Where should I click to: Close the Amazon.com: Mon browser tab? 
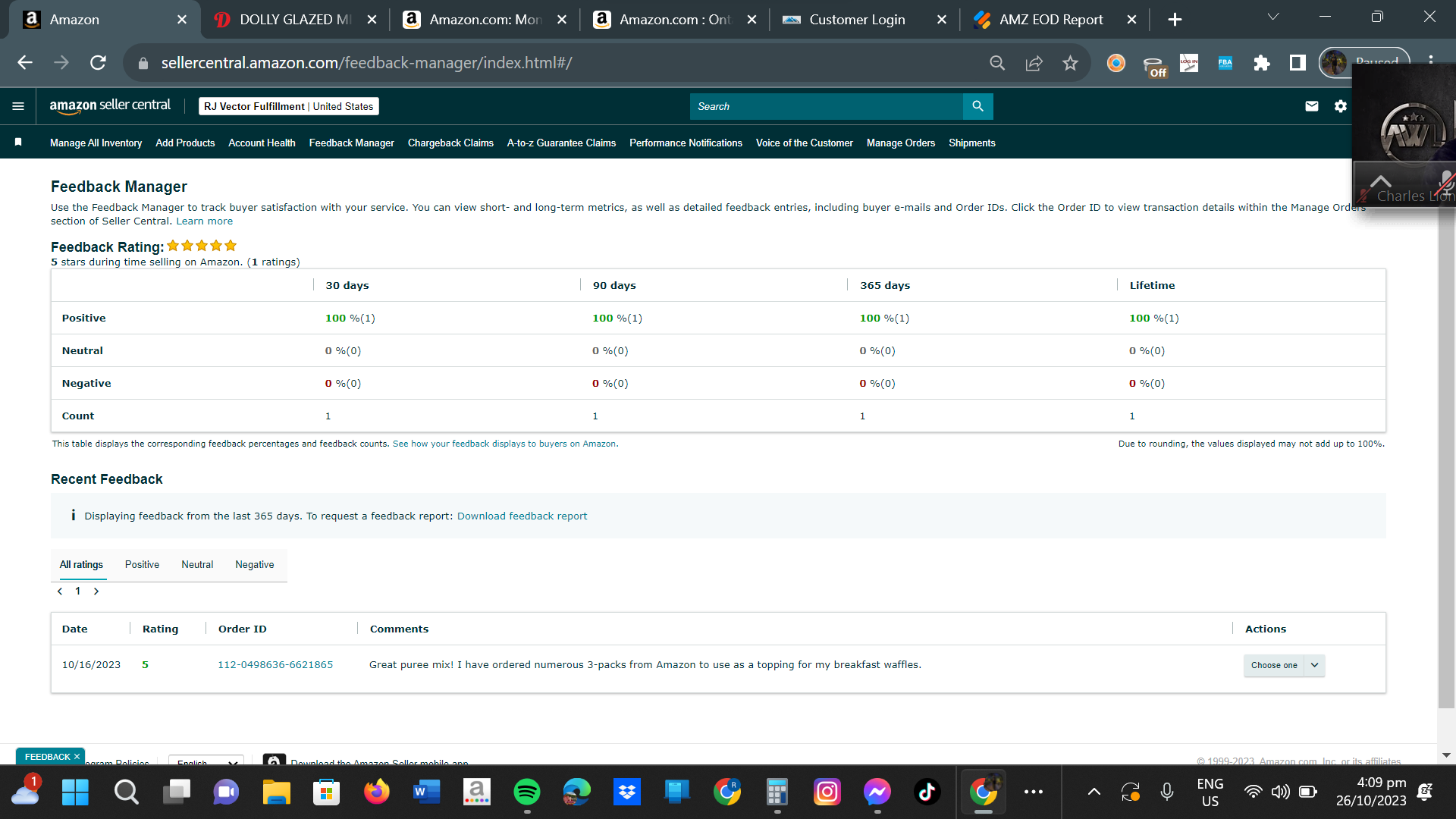[x=562, y=20]
